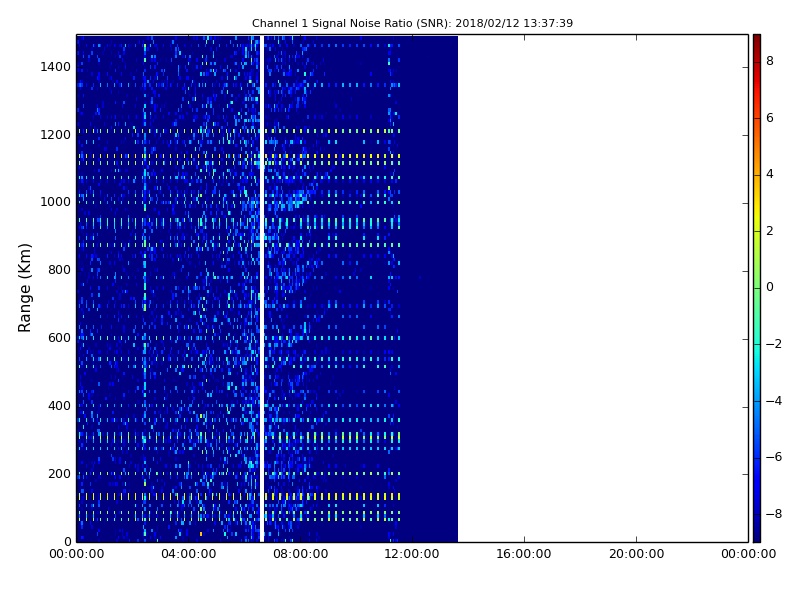Click the 12:00:00 time tick label
The height and width of the screenshot is (600, 800).
[x=412, y=554]
